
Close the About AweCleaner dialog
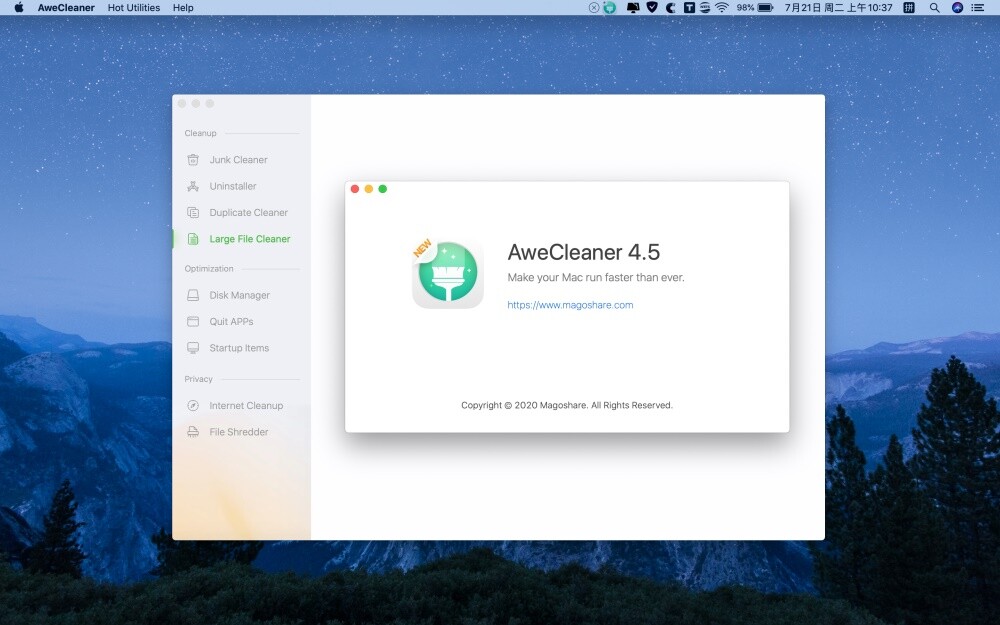coord(355,189)
